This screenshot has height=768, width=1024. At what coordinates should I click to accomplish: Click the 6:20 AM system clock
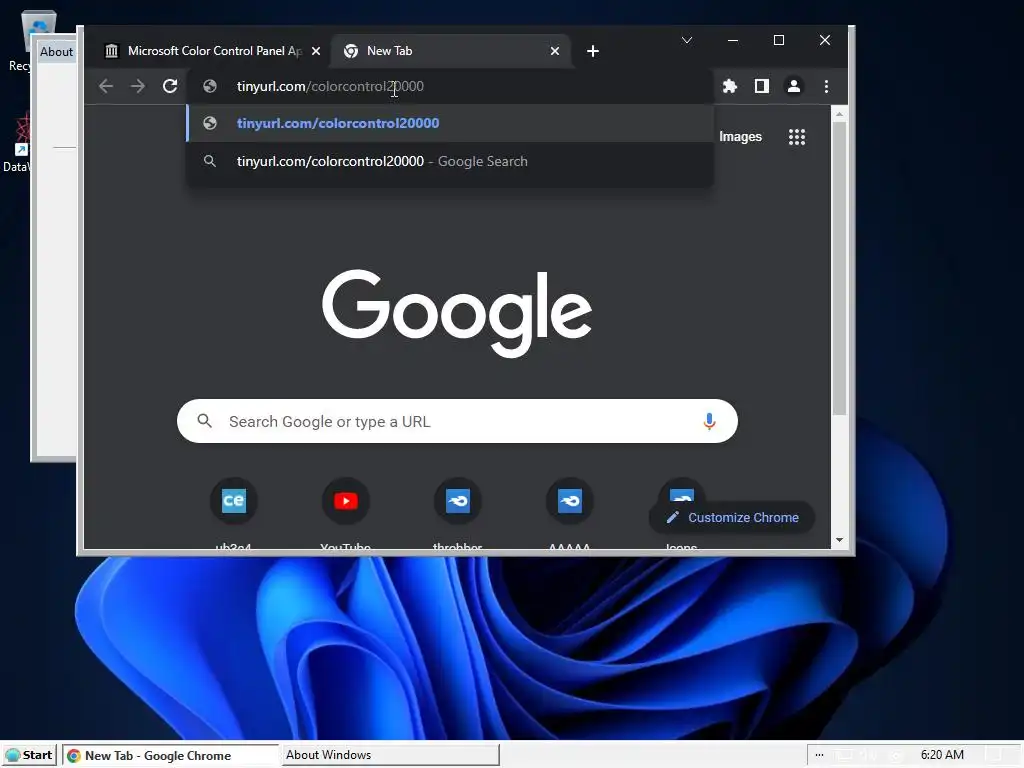pyautogui.click(x=942, y=755)
